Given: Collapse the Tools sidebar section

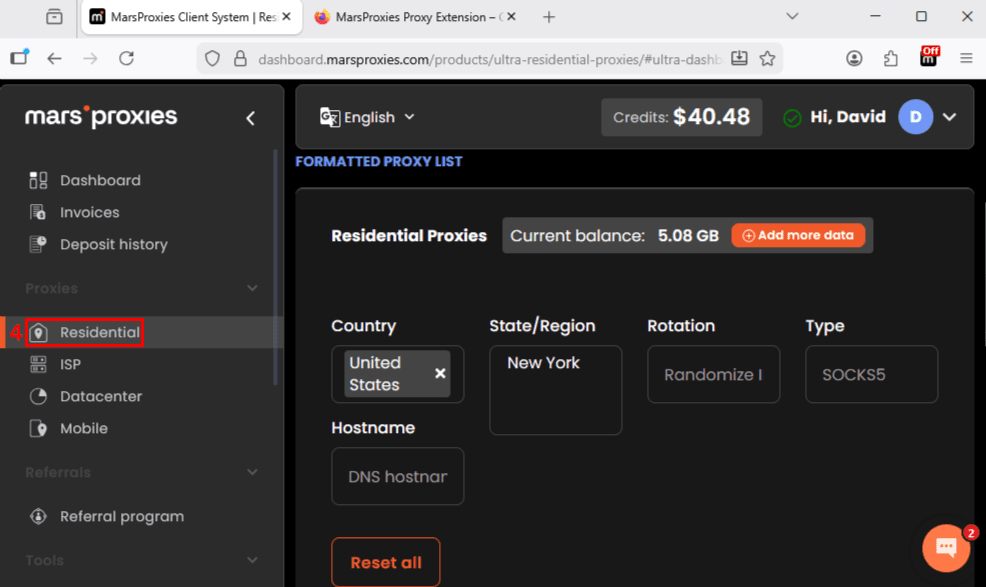Looking at the screenshot, I should click(252, 560).
